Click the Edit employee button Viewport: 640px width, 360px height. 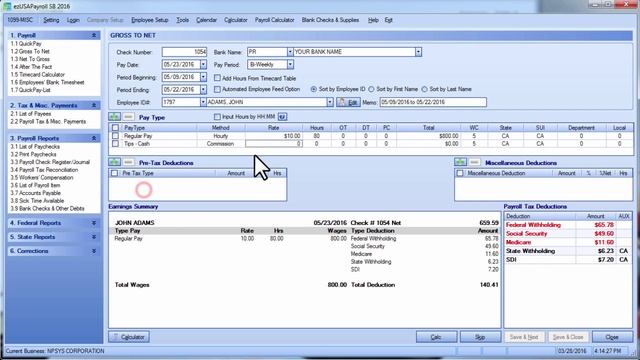(348, 102)
